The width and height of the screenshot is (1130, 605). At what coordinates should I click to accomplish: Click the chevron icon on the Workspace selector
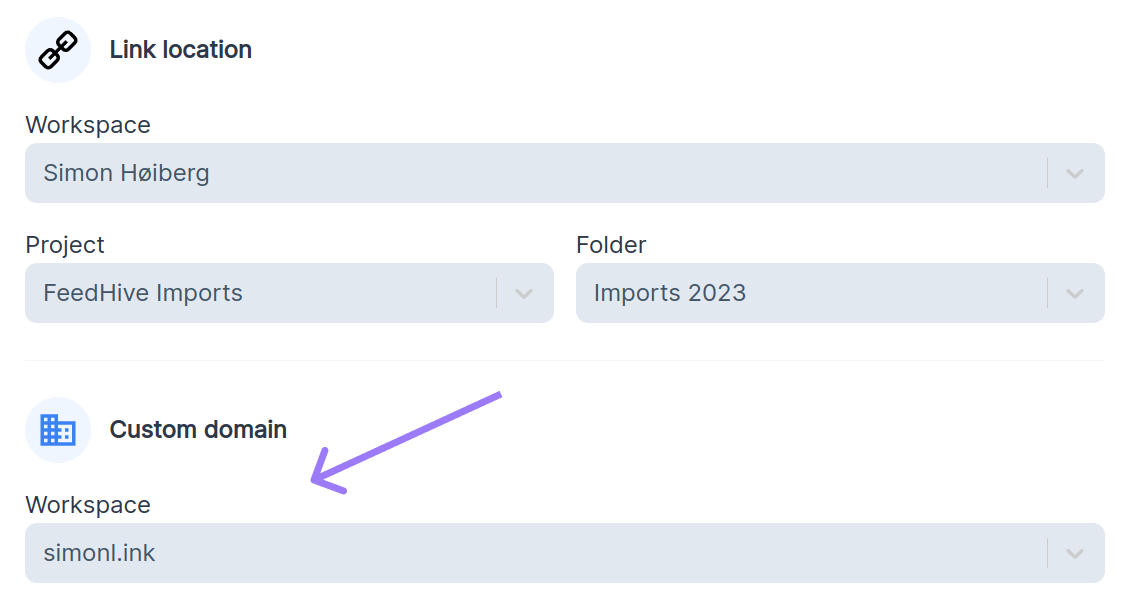click(1074, 172)
